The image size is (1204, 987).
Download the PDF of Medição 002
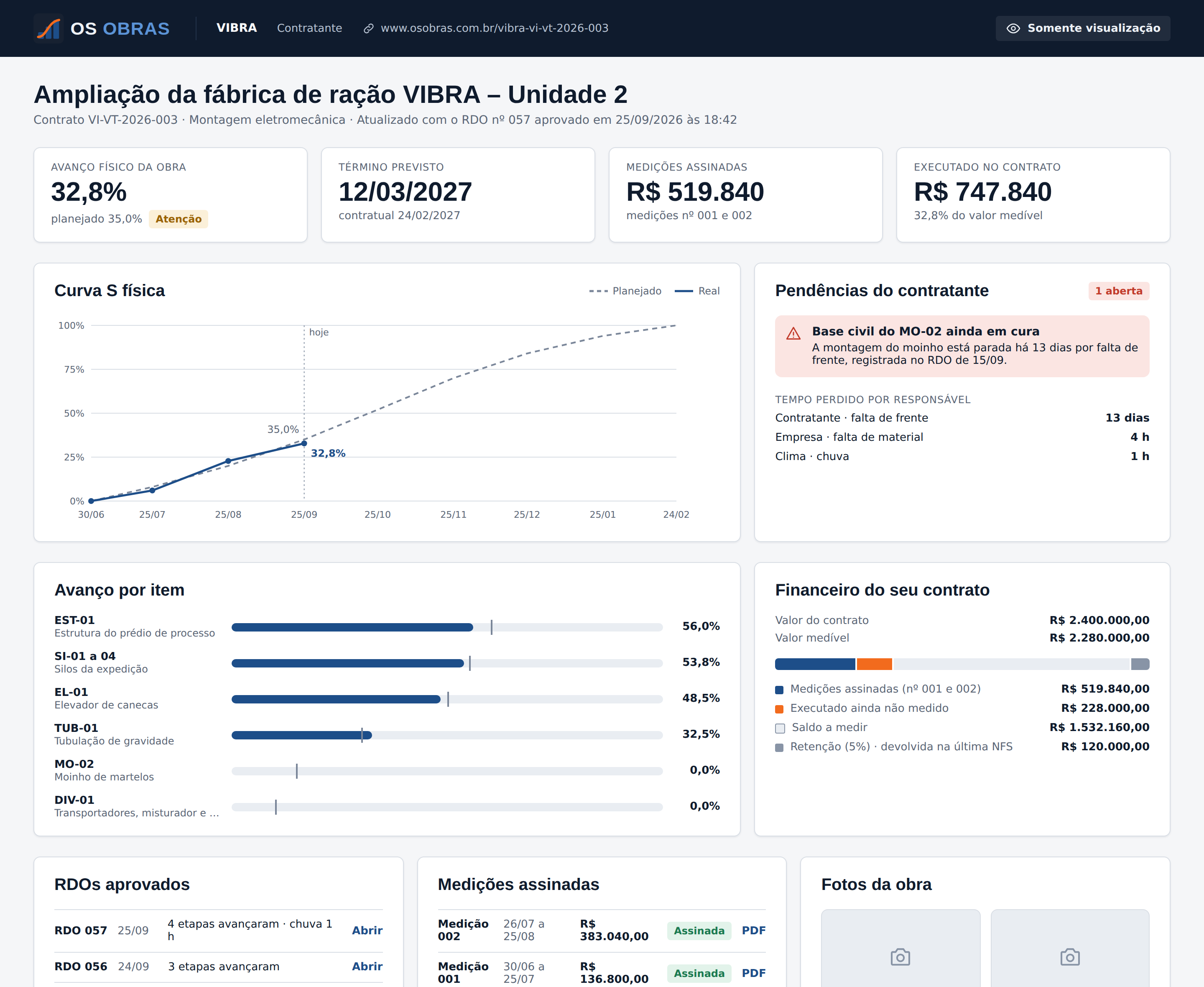pos(753,930)
